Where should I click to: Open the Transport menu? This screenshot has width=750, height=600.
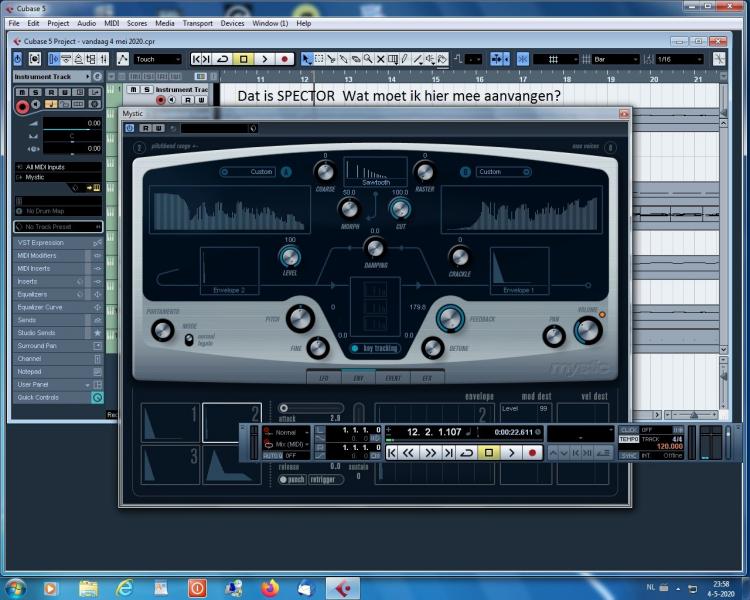point(197,23)
